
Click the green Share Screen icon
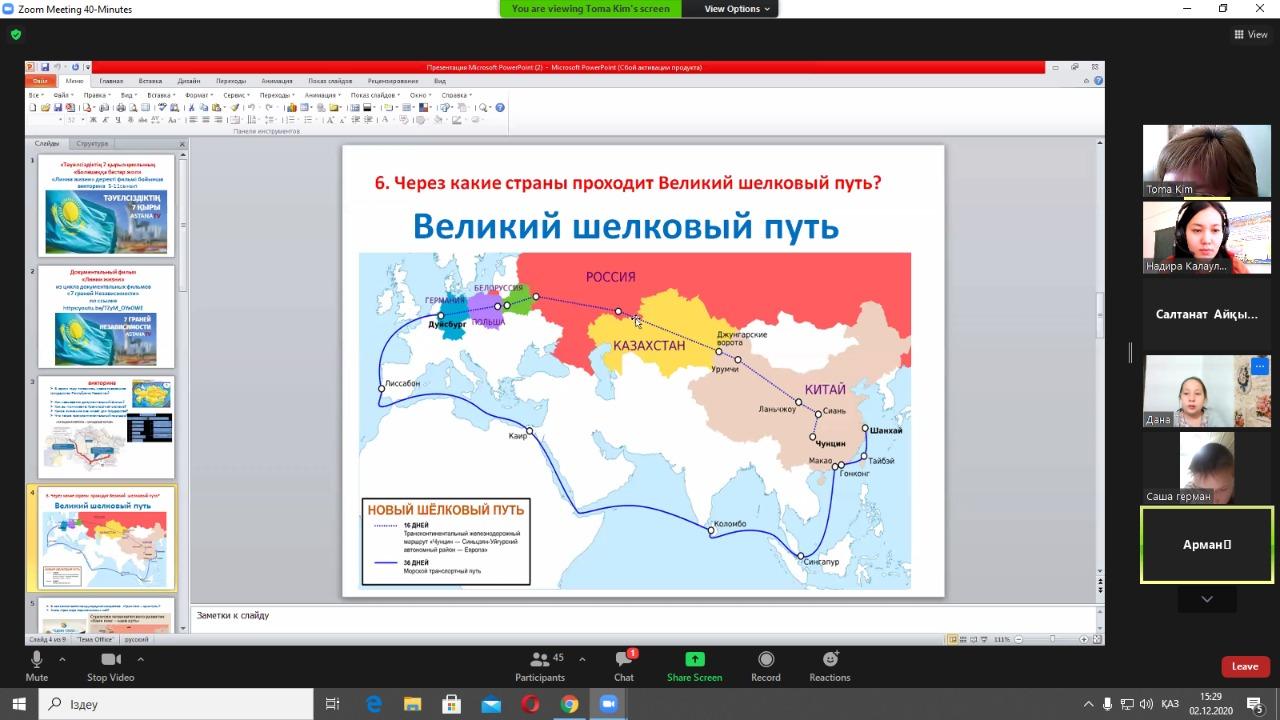click(x=694, y=660)
